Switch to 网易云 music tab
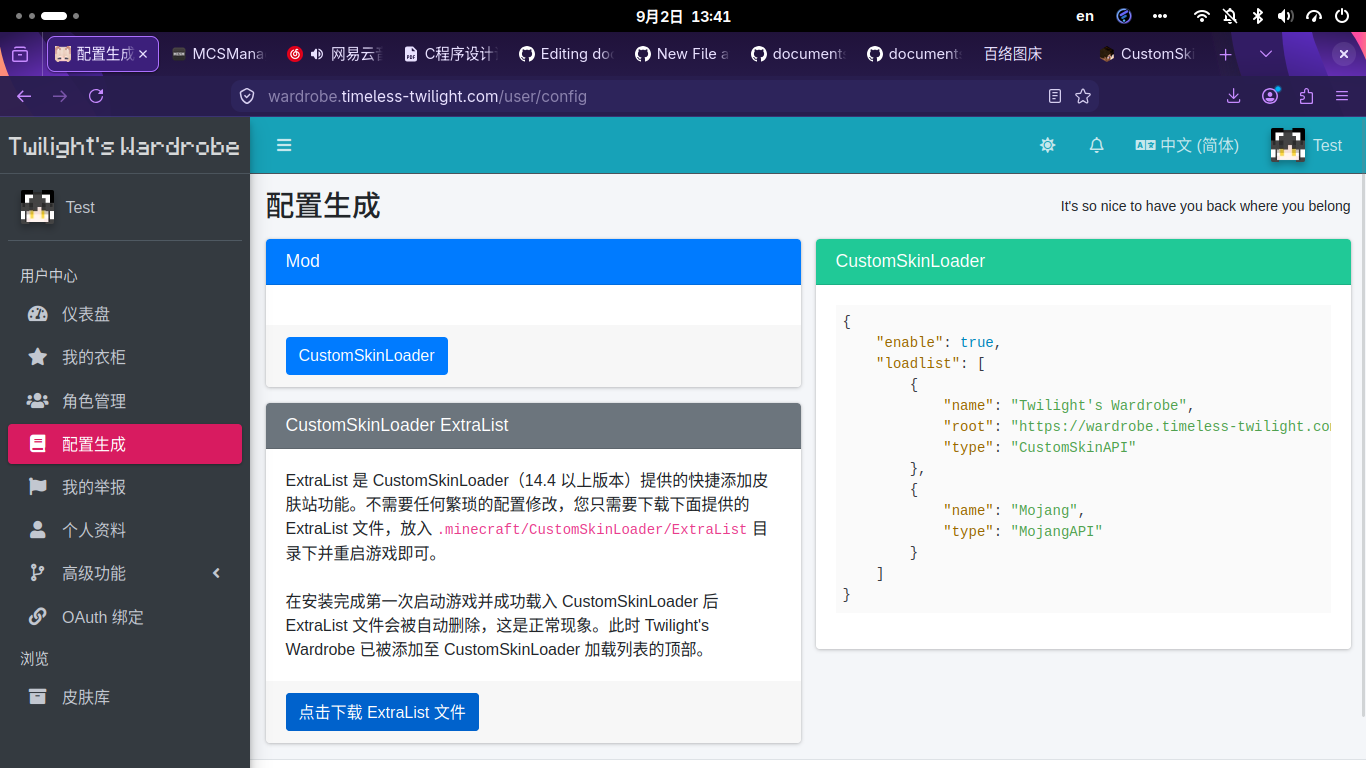 coord(334,54)
